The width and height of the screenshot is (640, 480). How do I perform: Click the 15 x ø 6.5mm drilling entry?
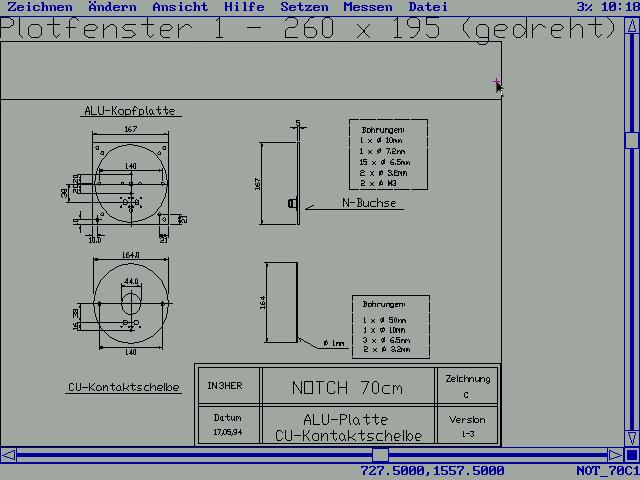[385, 162]
